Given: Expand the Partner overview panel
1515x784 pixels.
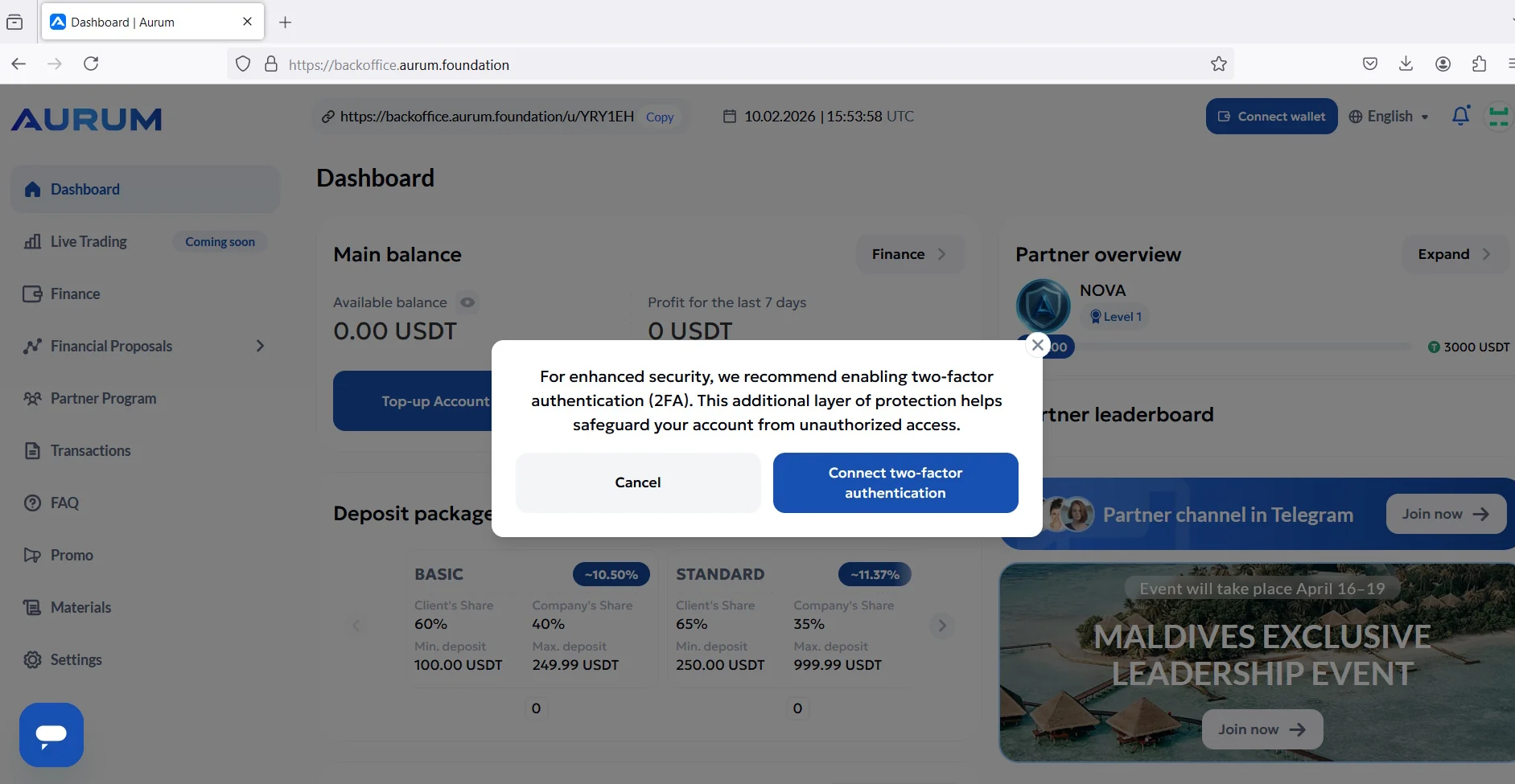Looking at the screenshot, I should click(1455, 255).
